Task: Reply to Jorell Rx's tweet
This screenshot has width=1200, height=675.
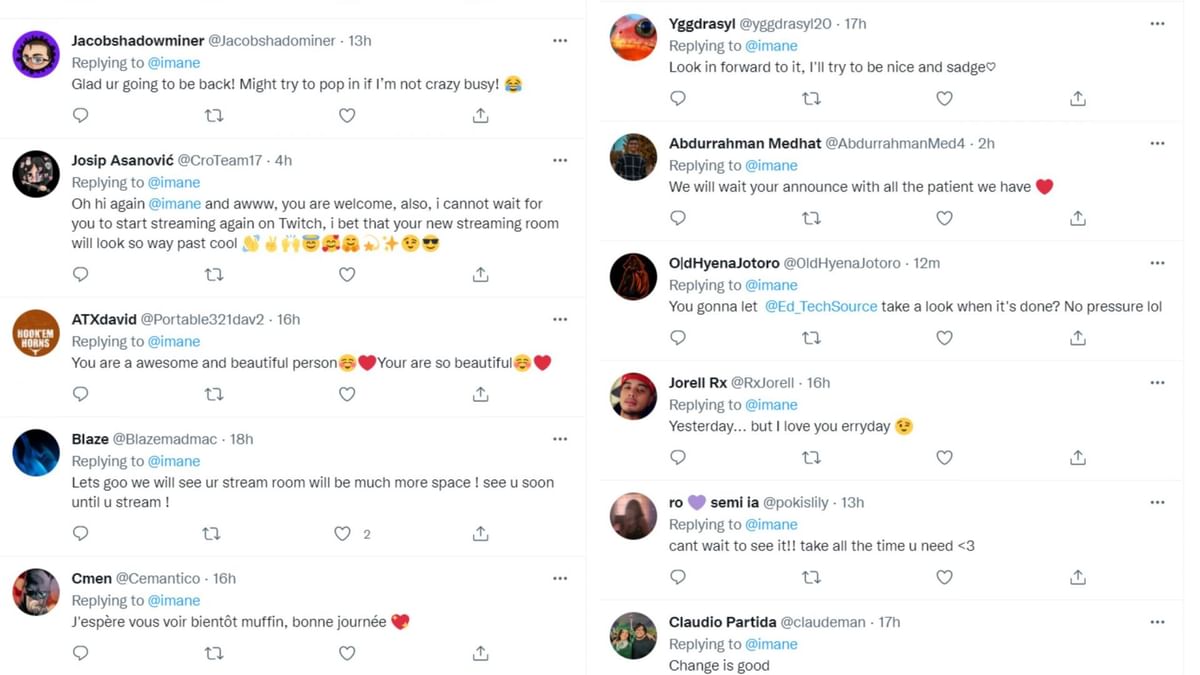Action: [x=678, y=457]
